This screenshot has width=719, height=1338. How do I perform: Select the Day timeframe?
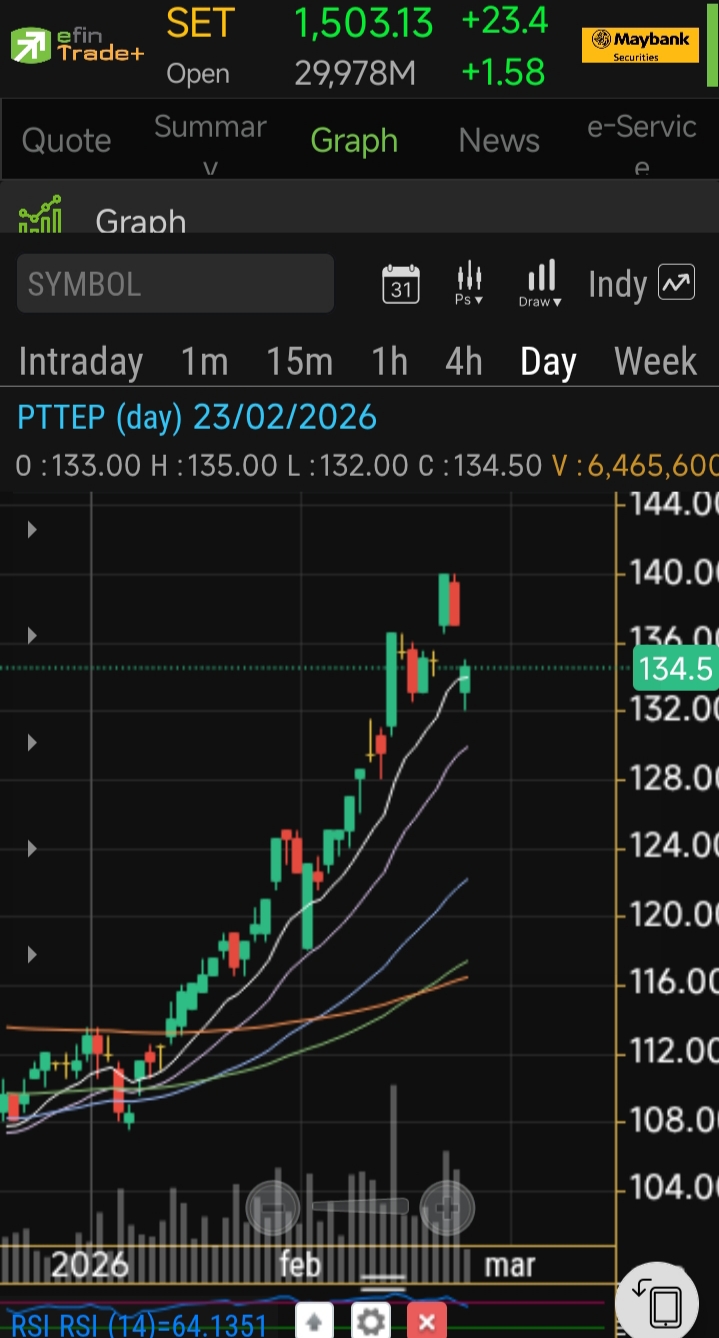(x=548, y=361)
